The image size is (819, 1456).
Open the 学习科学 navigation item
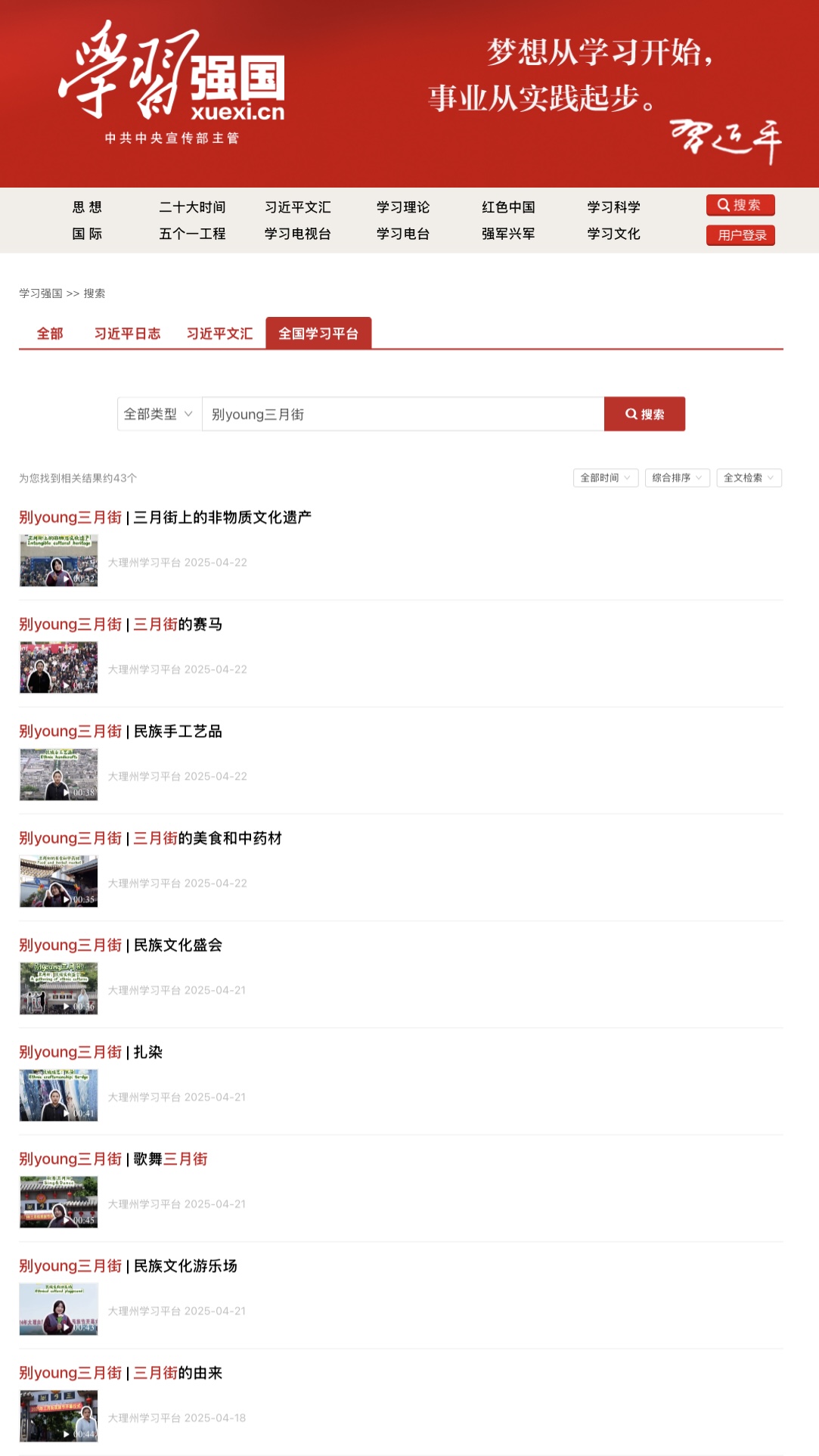click(613, 207)
